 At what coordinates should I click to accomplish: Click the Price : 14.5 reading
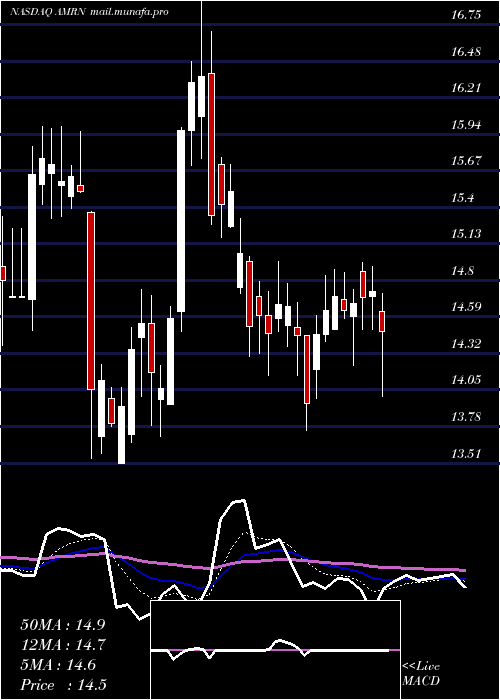[x=63, y=685]
